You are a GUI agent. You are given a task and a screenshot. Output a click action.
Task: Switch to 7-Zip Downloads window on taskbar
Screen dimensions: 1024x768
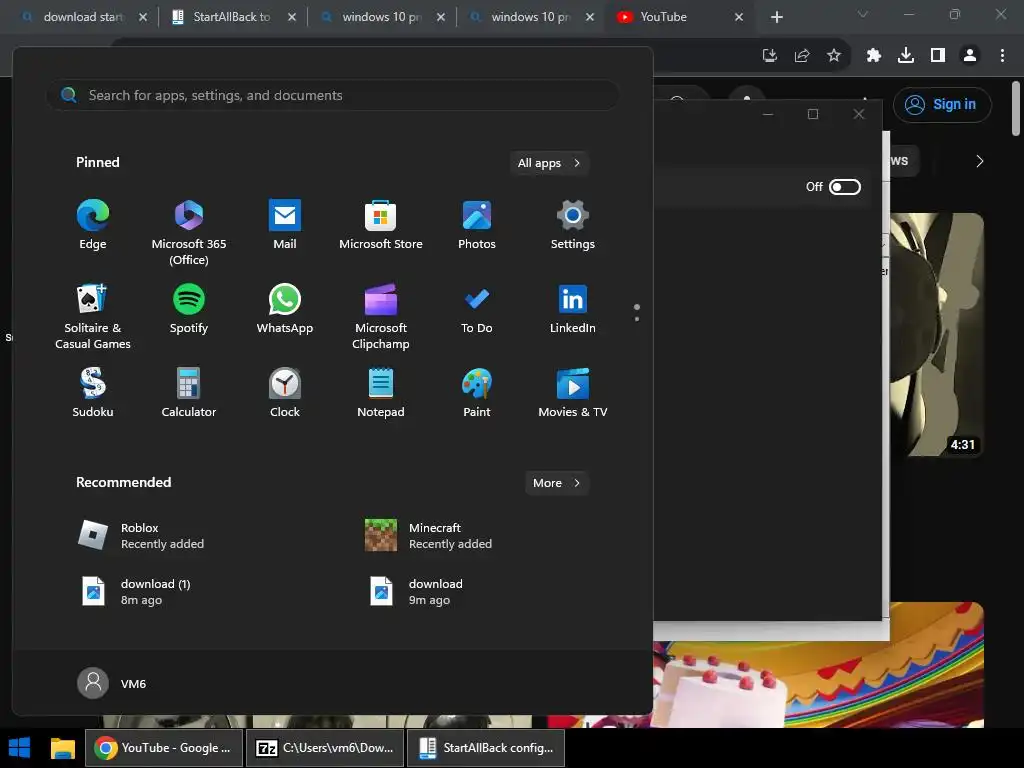point(325,748)
